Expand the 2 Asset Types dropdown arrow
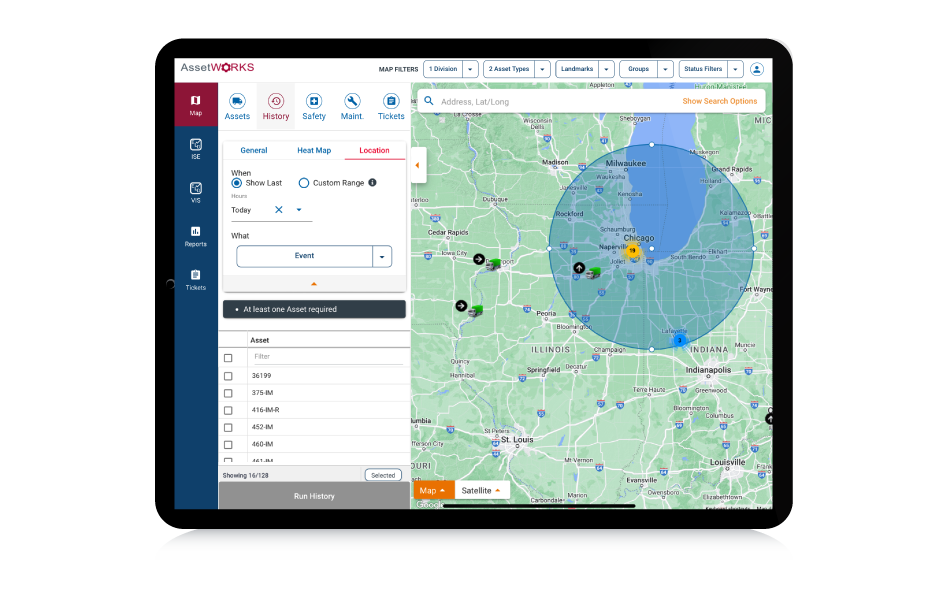 542,69
